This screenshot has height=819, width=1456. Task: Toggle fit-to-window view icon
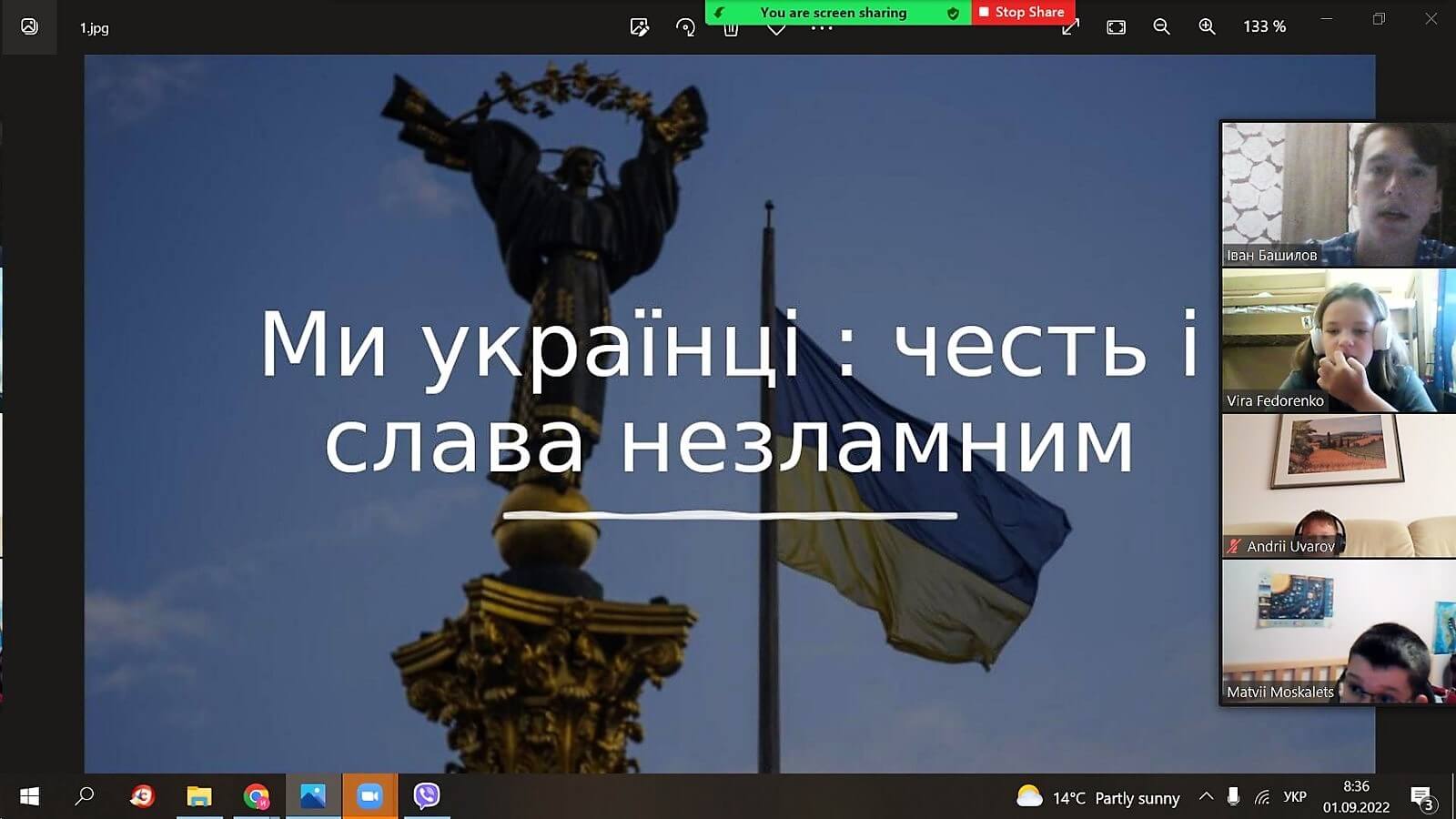(1116, 27)
